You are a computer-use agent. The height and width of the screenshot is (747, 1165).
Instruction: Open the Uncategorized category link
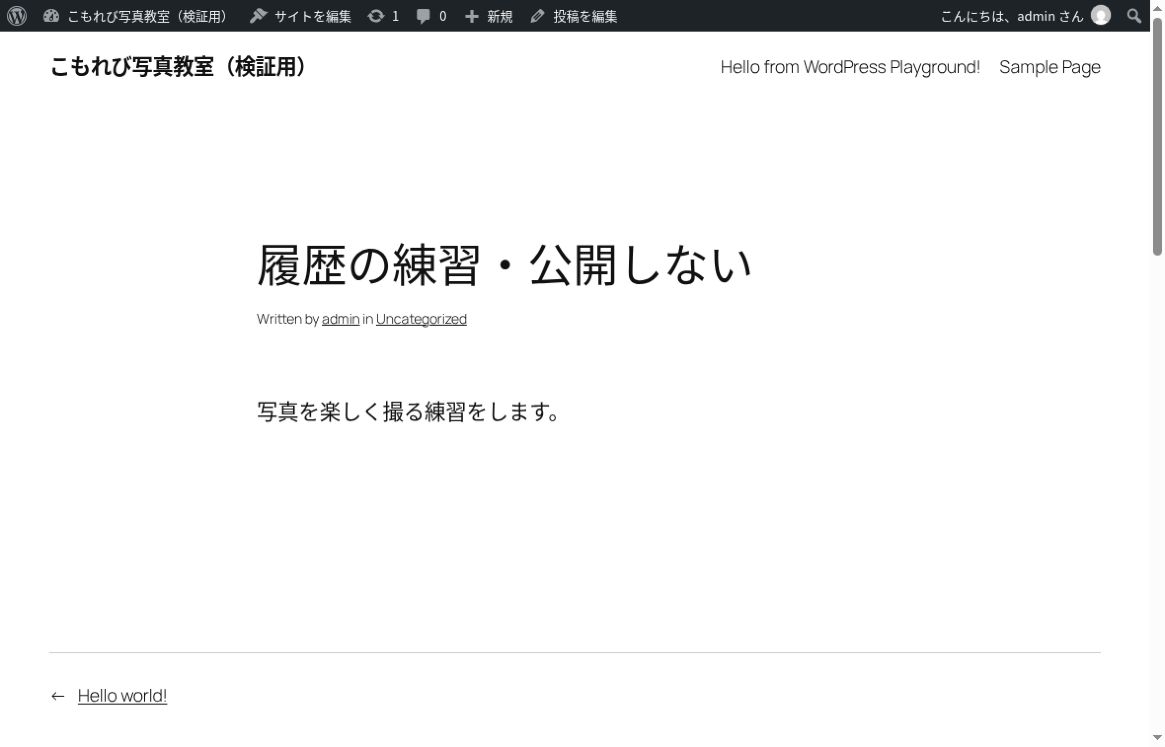pos(421,319)
